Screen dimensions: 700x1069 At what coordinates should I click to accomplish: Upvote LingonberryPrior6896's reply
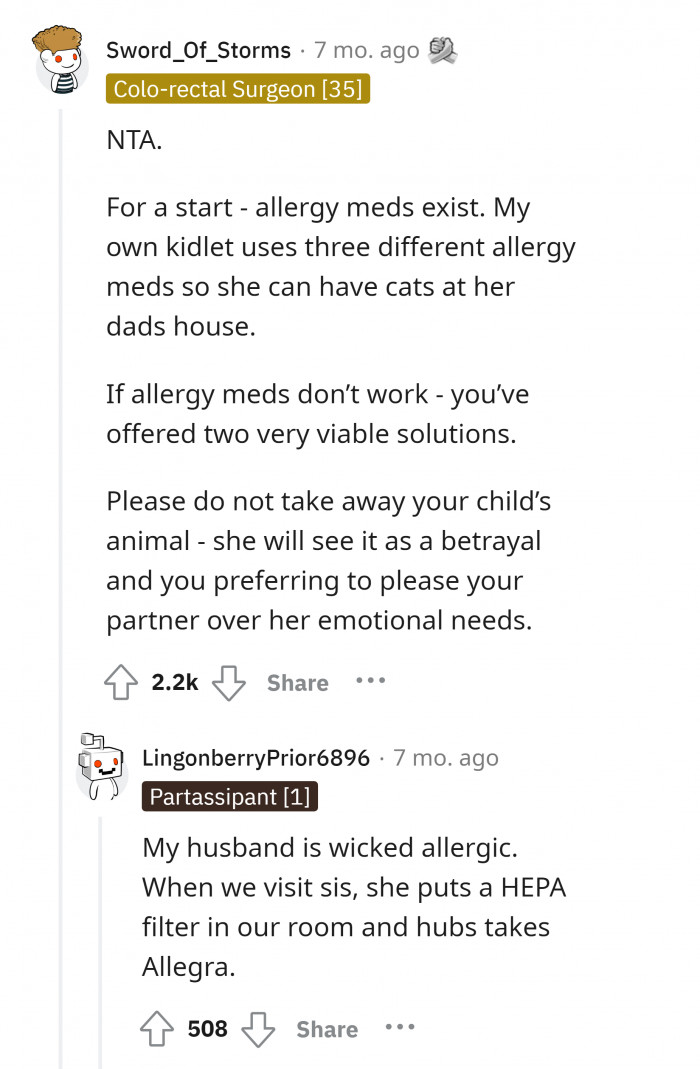pyautogui.click(x=157, y=1028)
